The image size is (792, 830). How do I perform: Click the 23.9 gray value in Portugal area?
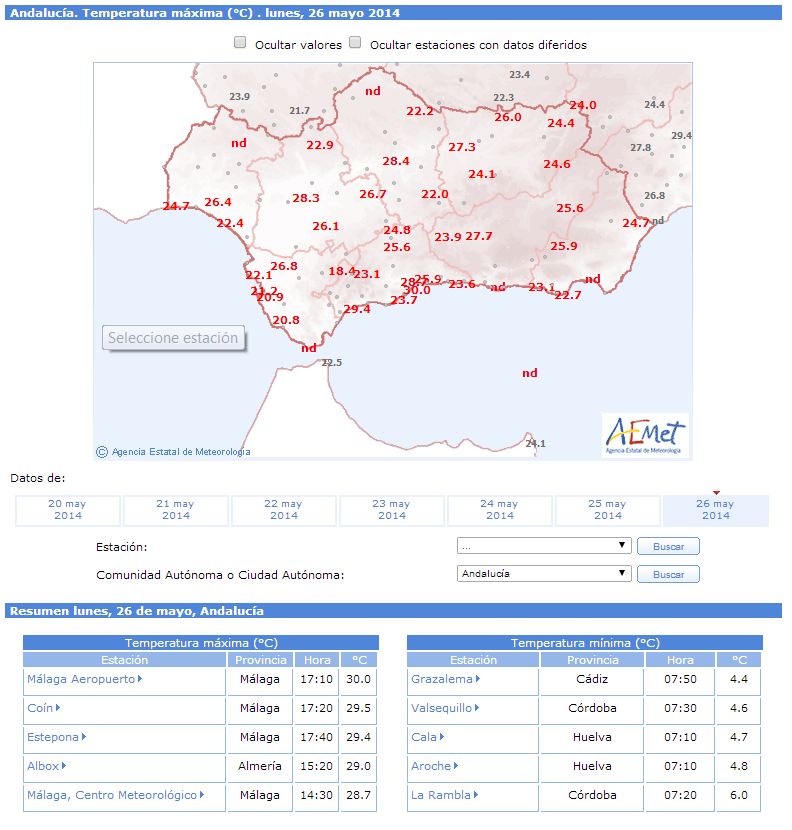click(239, 97)
